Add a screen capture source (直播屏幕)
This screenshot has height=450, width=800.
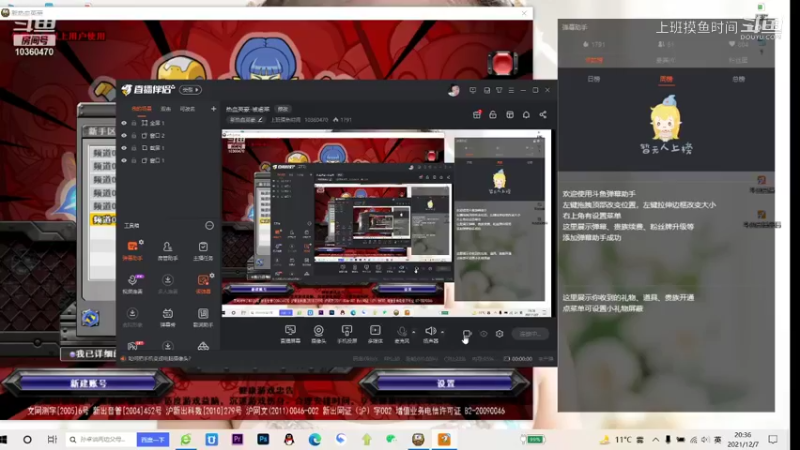coord(290,334)
